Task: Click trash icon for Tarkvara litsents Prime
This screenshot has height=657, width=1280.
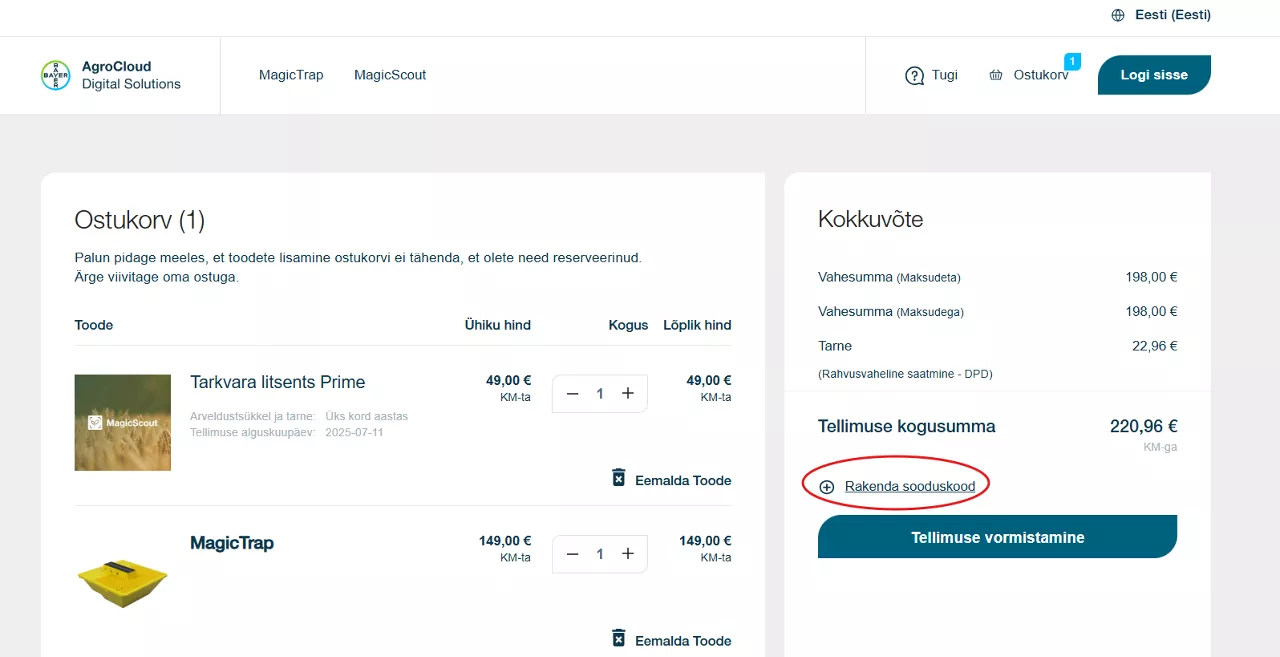Action: 619,478
